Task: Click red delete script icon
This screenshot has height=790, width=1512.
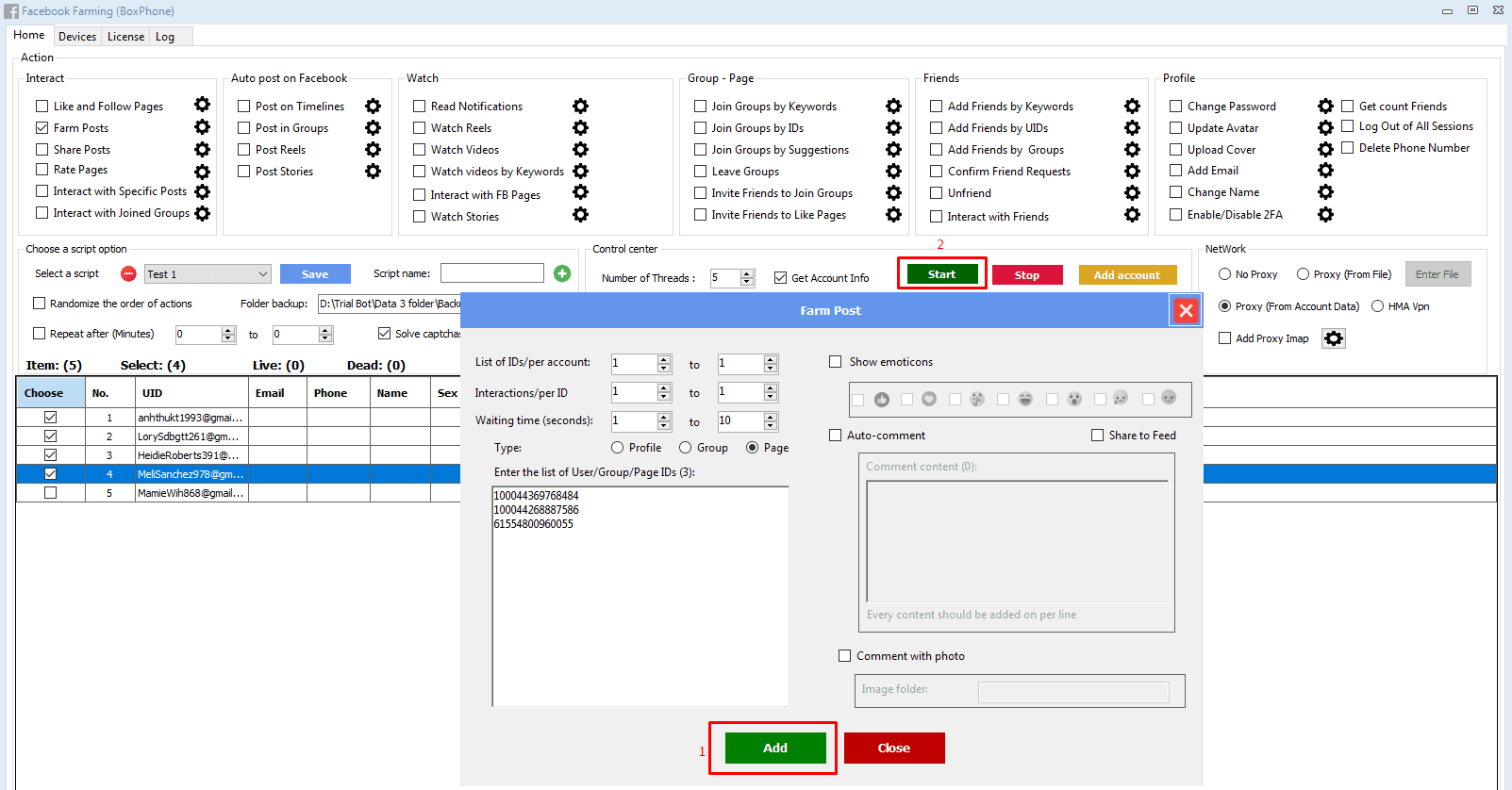Action: point(128,273)
